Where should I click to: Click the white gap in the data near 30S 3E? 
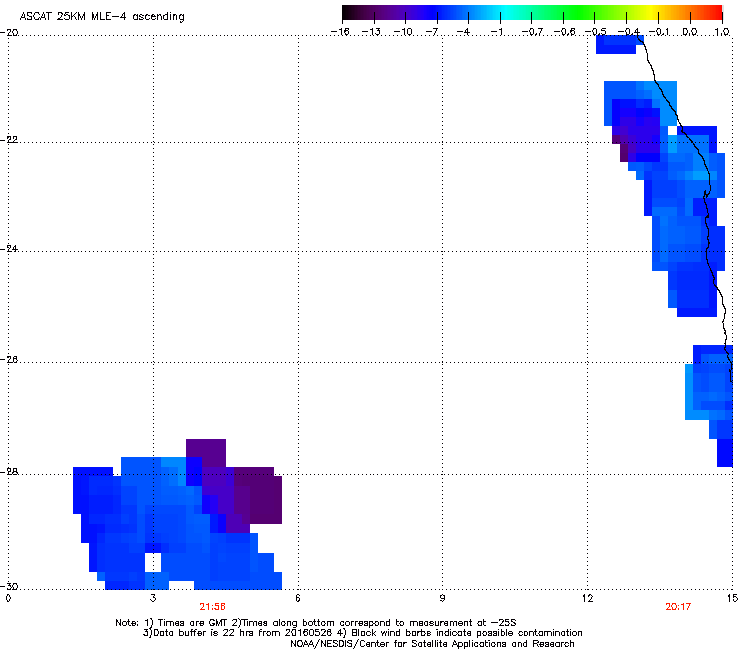pos(152,562)
